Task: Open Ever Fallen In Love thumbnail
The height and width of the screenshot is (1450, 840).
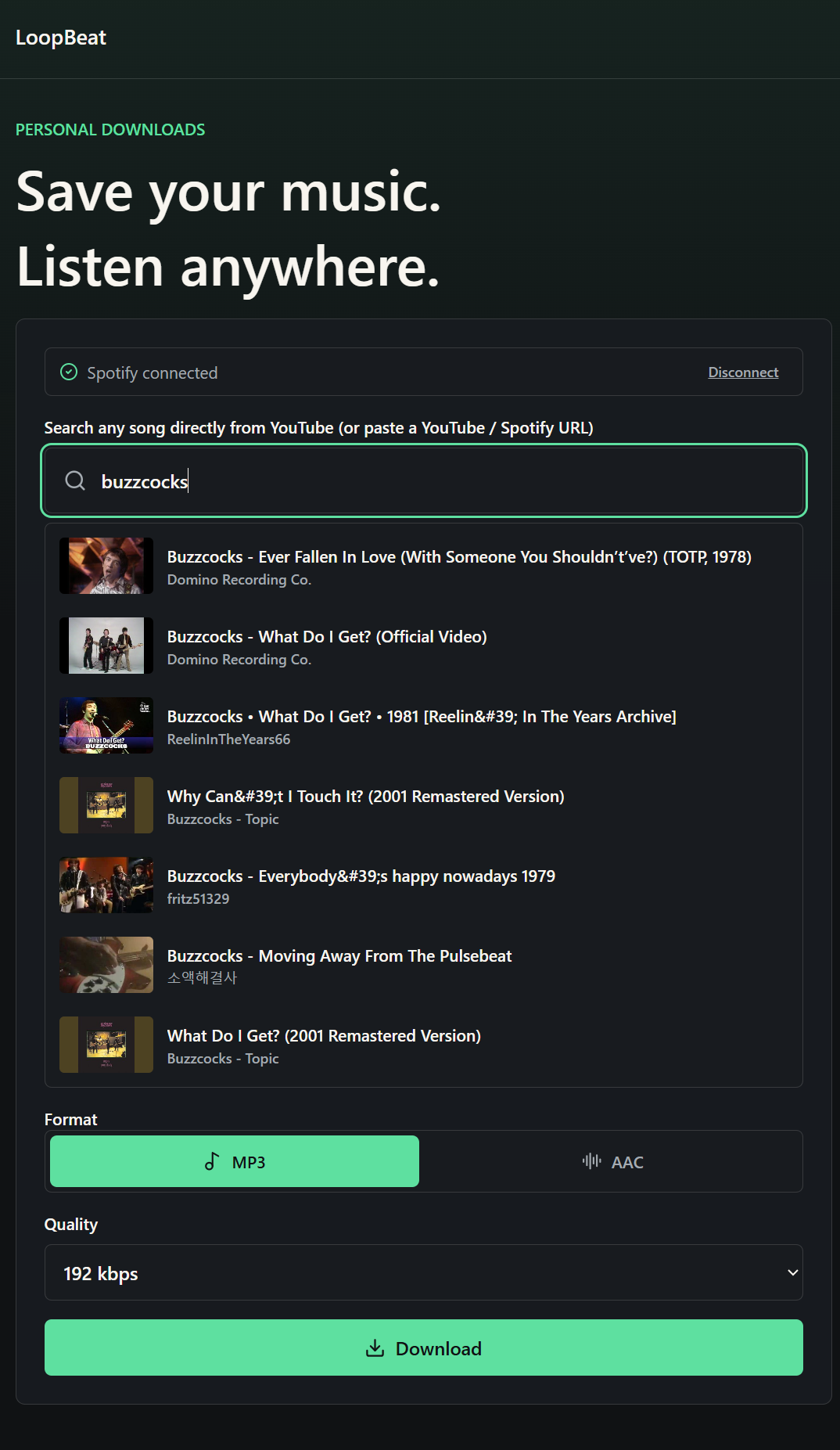Action: [x=106, y=566]
